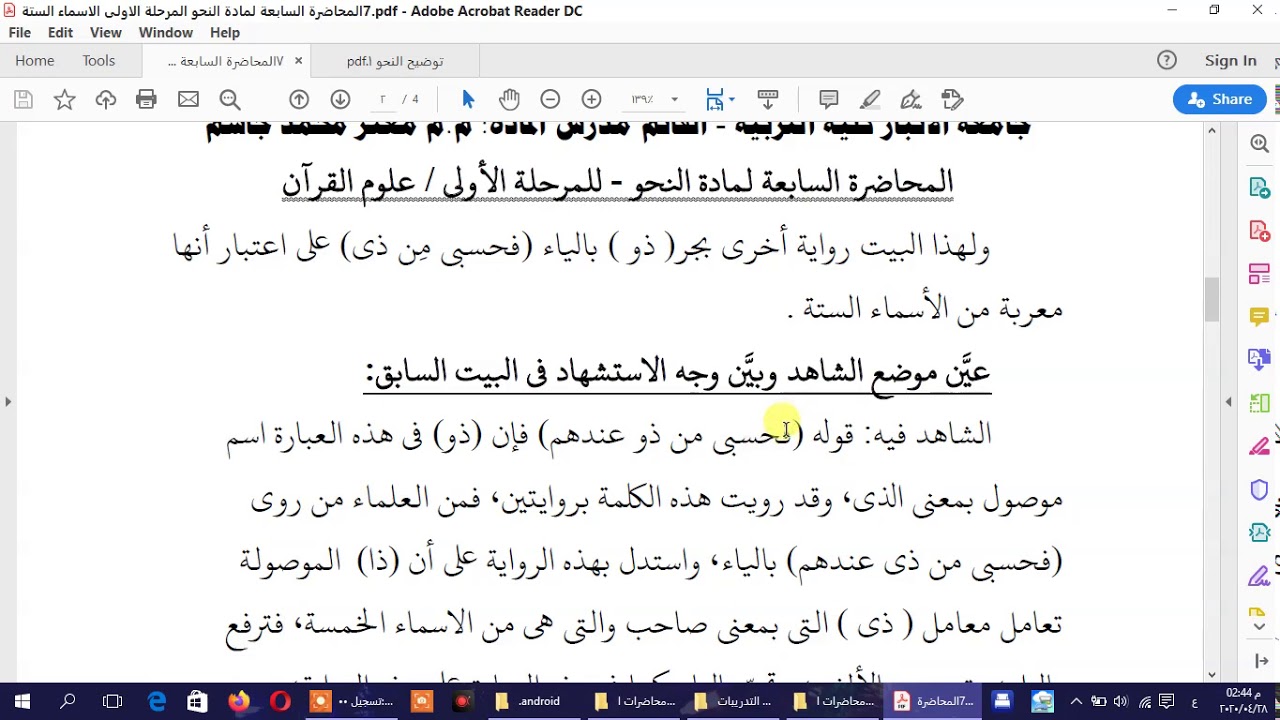
Task: Activate the Hand pan tool
Action: 509,99
